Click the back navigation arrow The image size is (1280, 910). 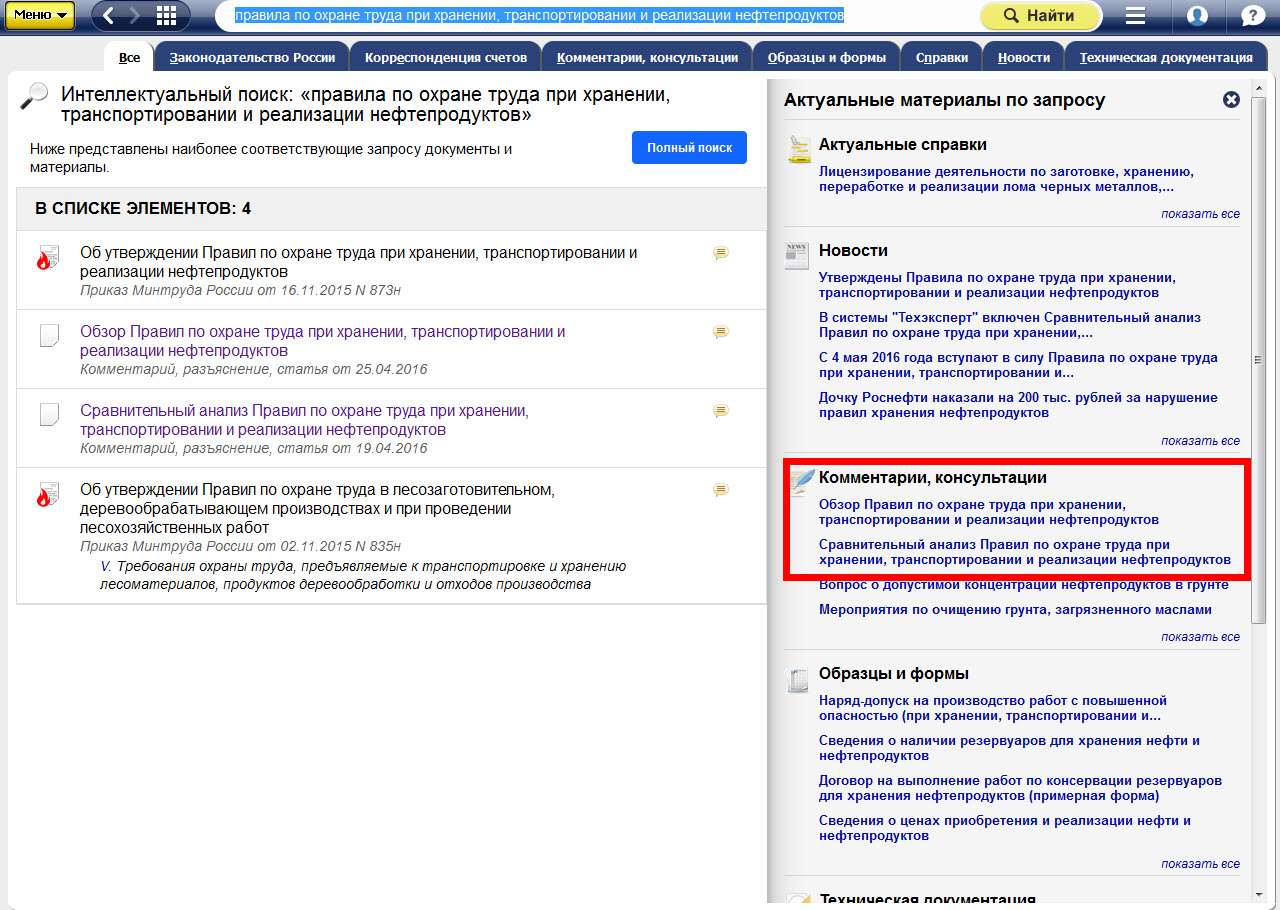(109, 16)
